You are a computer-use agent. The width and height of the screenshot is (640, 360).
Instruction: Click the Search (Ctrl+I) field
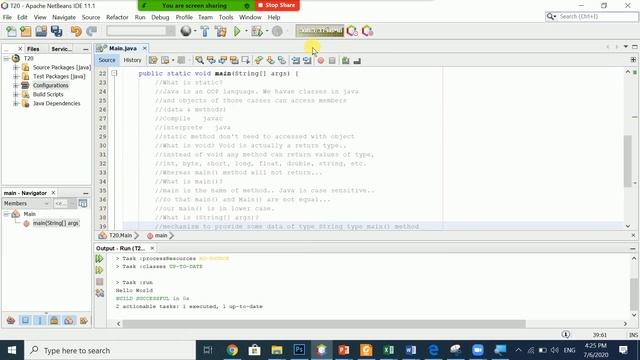(592, 16)
